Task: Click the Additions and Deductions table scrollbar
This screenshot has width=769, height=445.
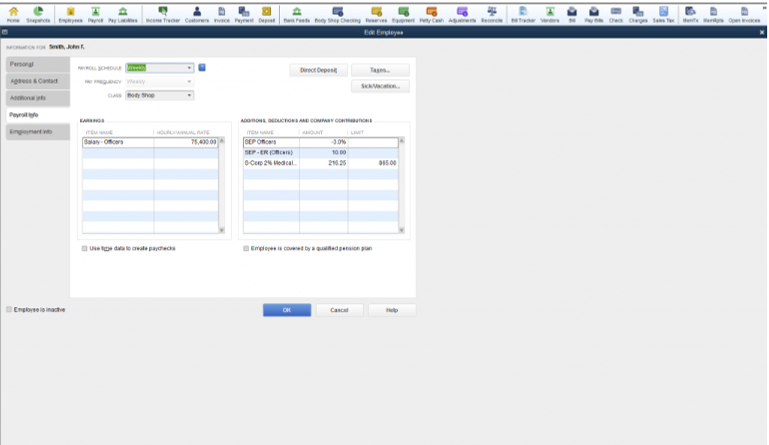Action: [x=402, y=185]
